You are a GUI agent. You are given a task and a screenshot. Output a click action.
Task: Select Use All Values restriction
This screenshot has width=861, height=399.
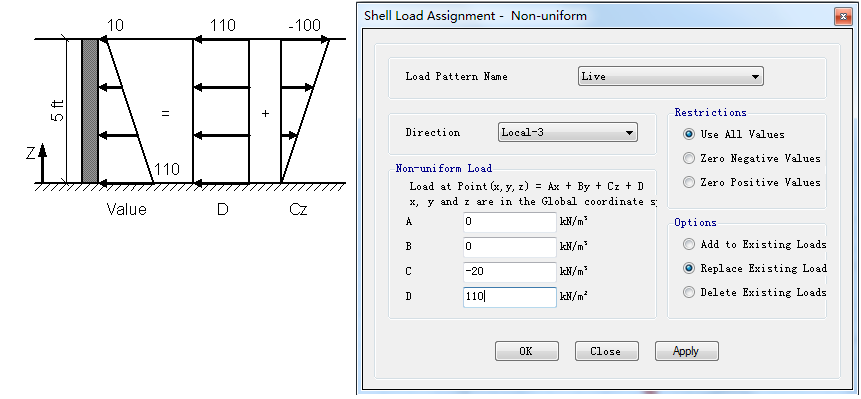point(689,134)
